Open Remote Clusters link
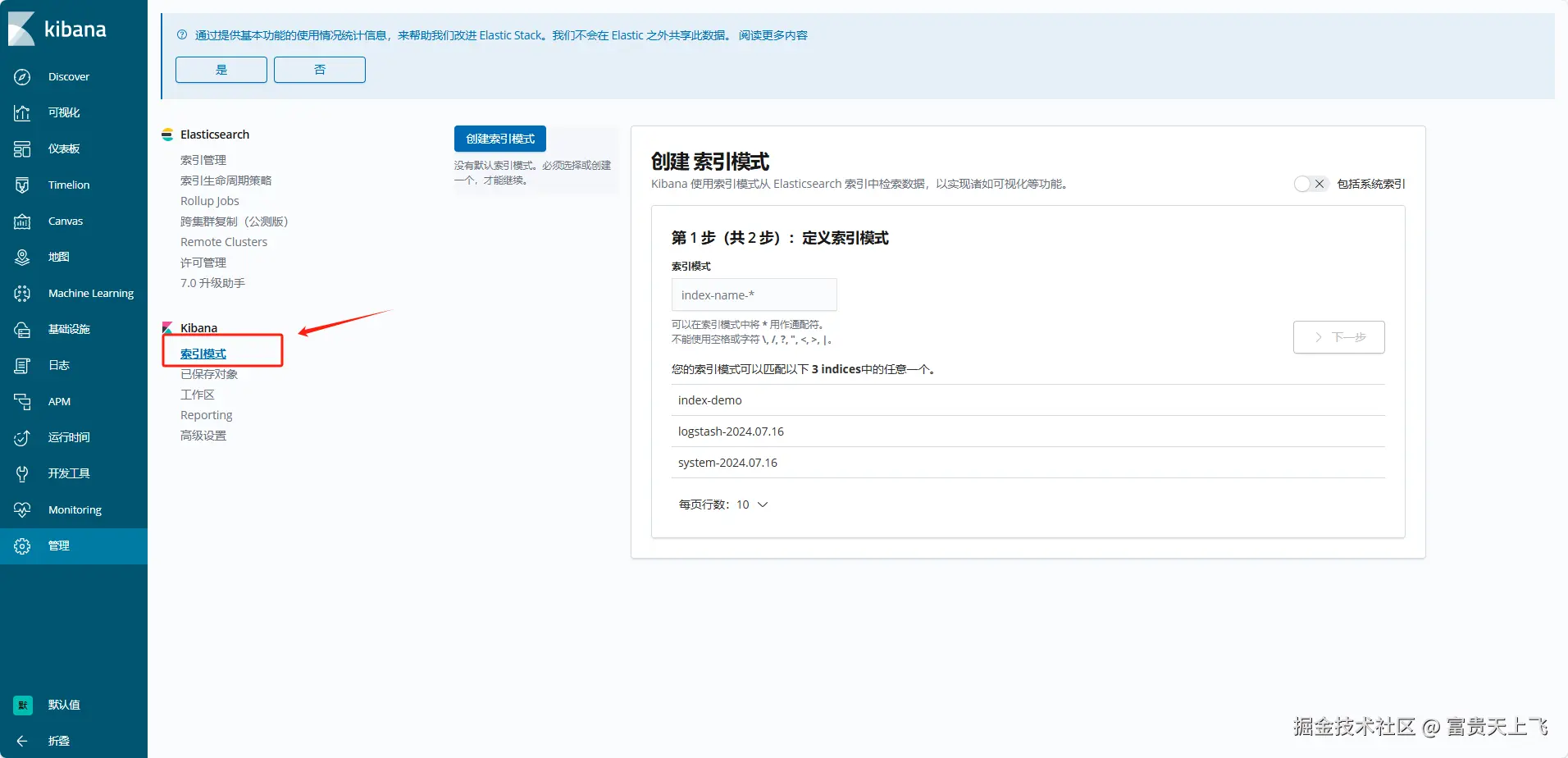Screen dimensions: 1568x758 tap(224, 242)
